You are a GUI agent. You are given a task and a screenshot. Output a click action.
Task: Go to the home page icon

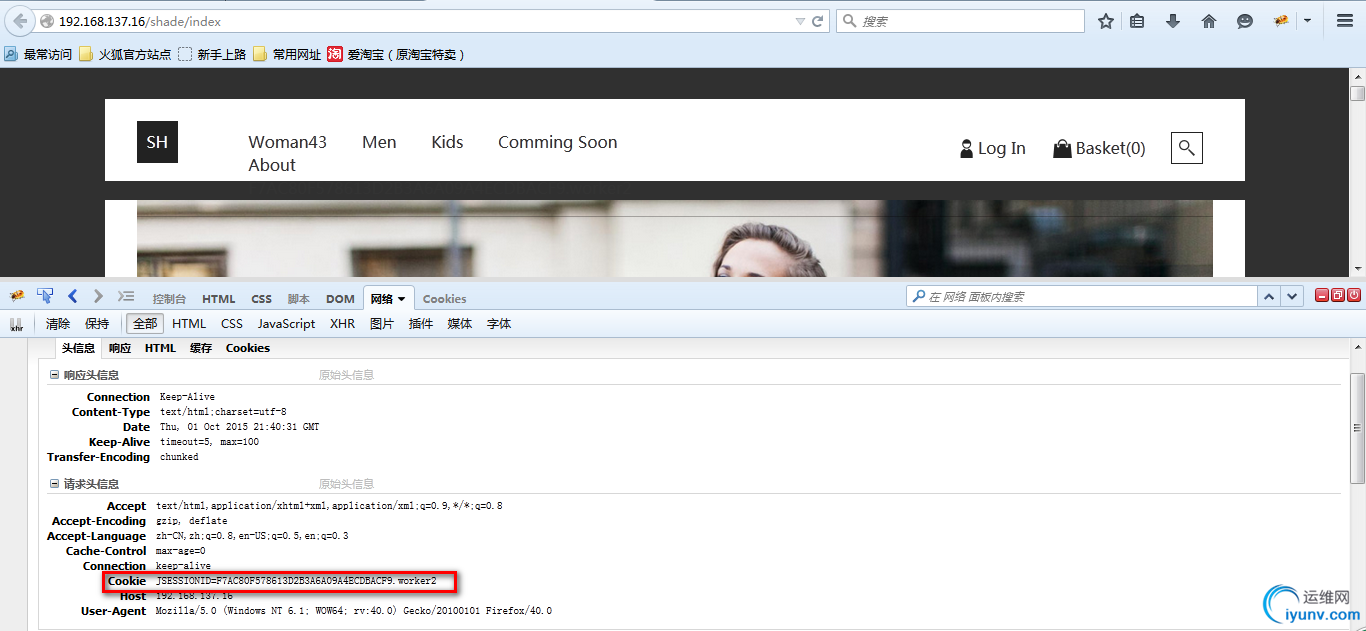click(x=1209, y=21)
